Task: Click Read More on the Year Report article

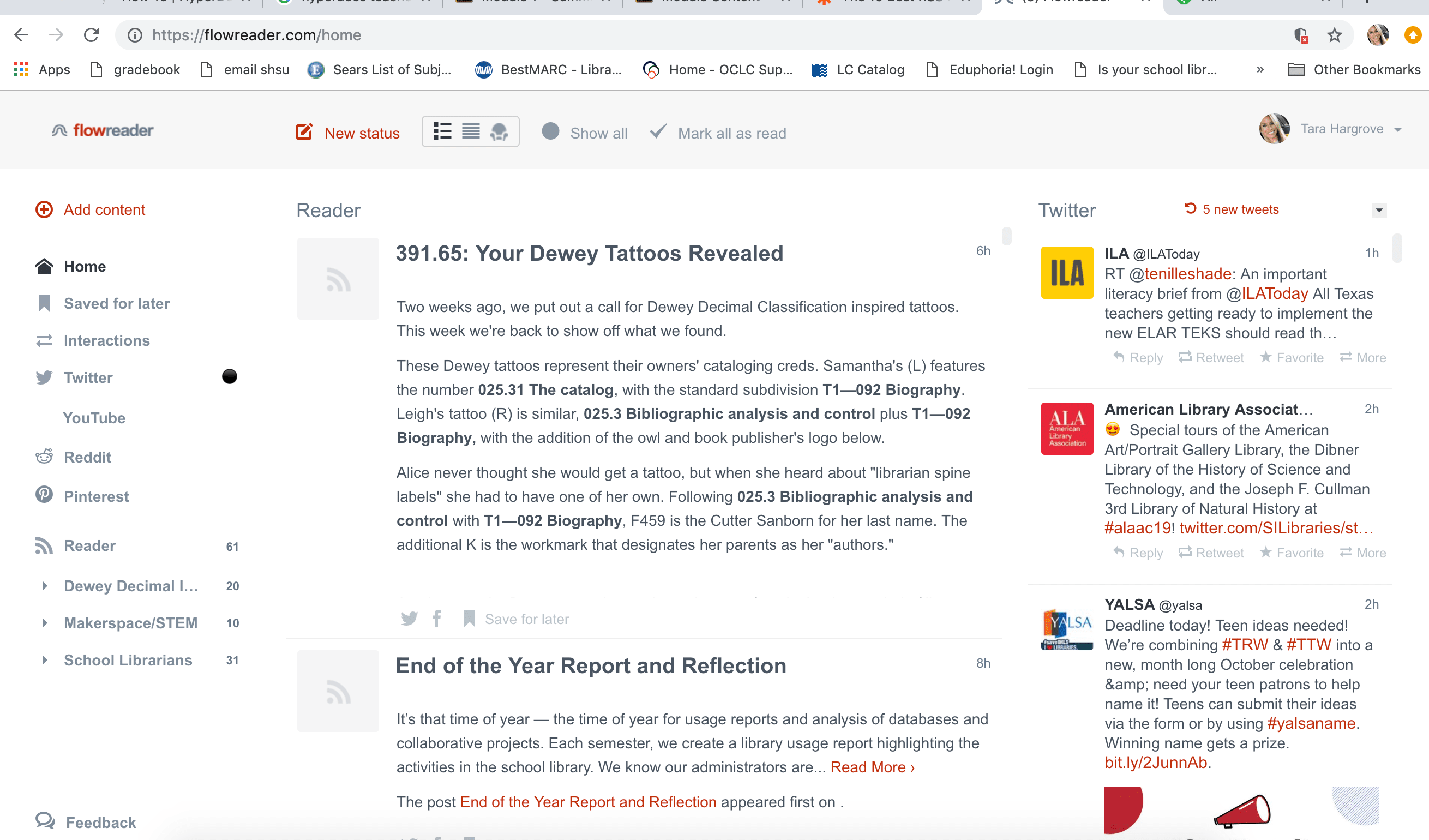Action: pos(871,767)
